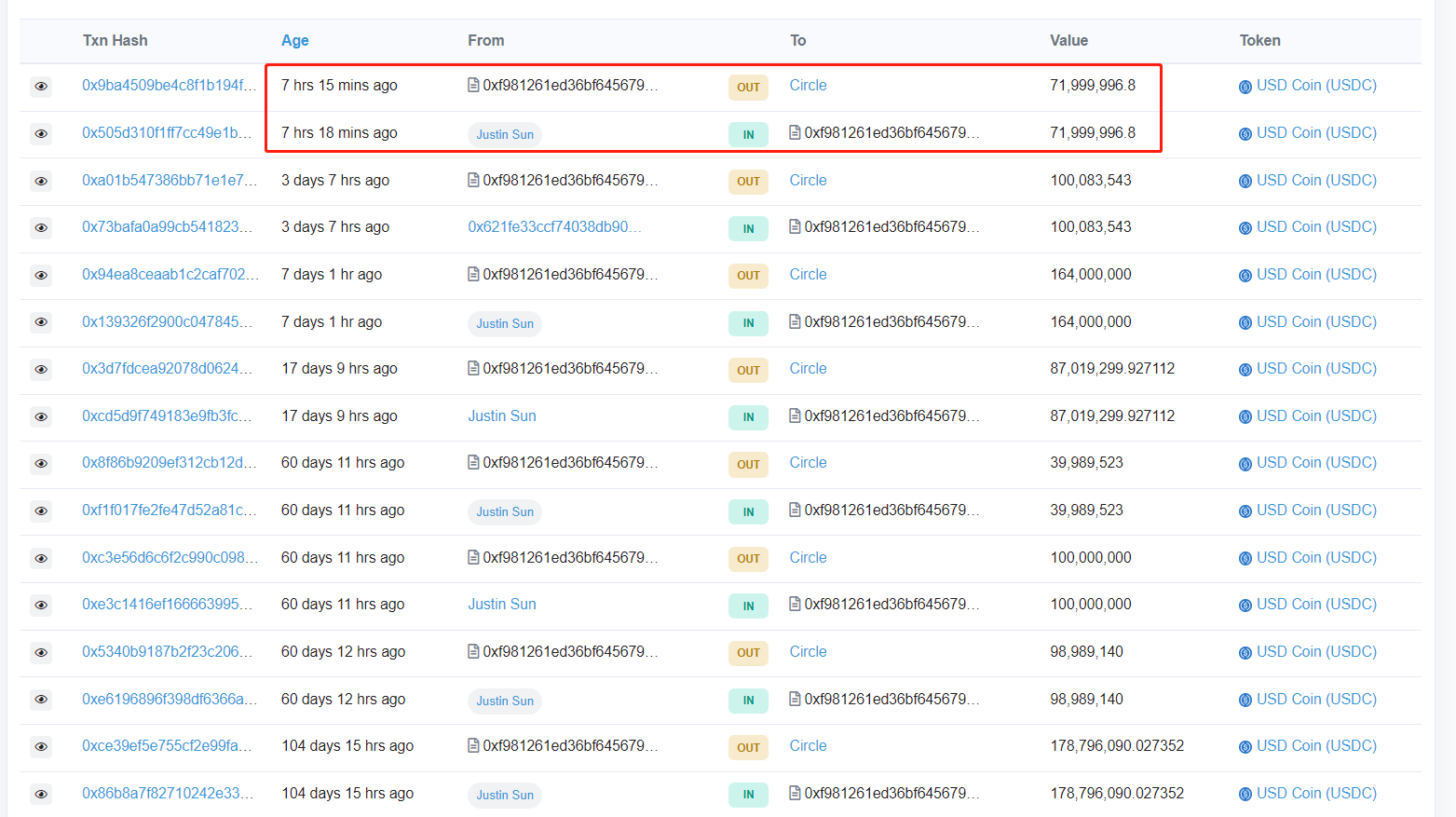Open Justin Sun sender in row 0xe3c1416ef166663995
Image resolution: width=1456 pixels, height=817 pixels.
[502, 604]
